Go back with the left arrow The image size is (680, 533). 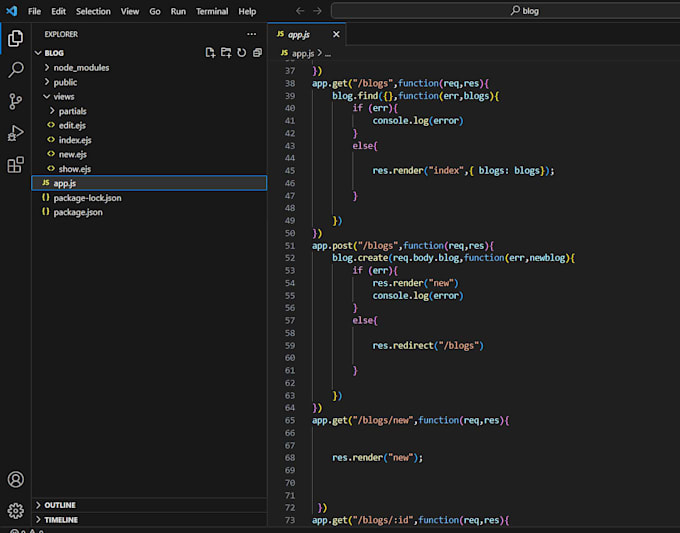(300, 11)
